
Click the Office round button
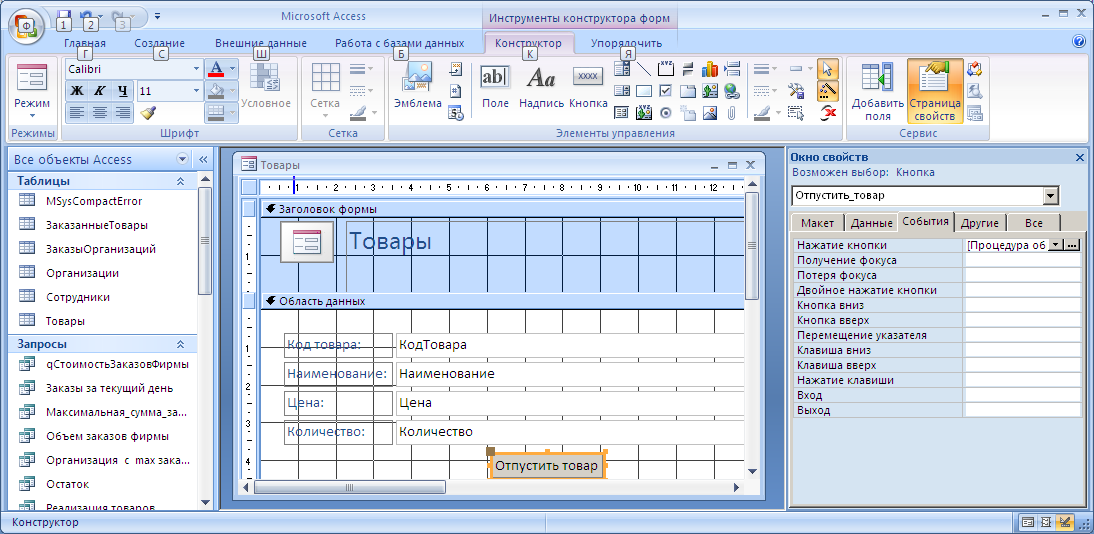pos(27,26)
